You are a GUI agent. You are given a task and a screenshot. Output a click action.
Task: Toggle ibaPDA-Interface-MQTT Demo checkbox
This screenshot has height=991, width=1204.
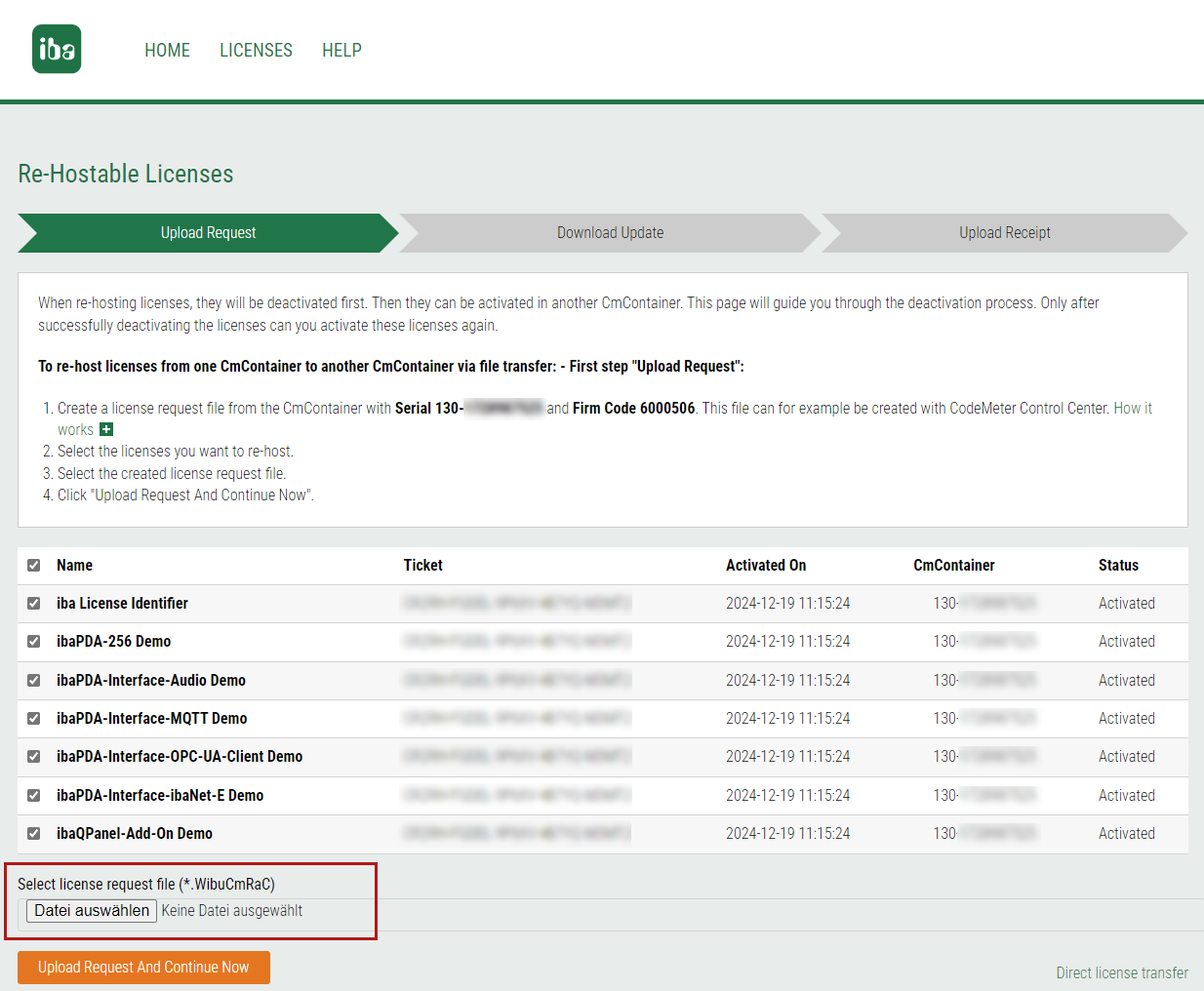(x=34, y=719)
